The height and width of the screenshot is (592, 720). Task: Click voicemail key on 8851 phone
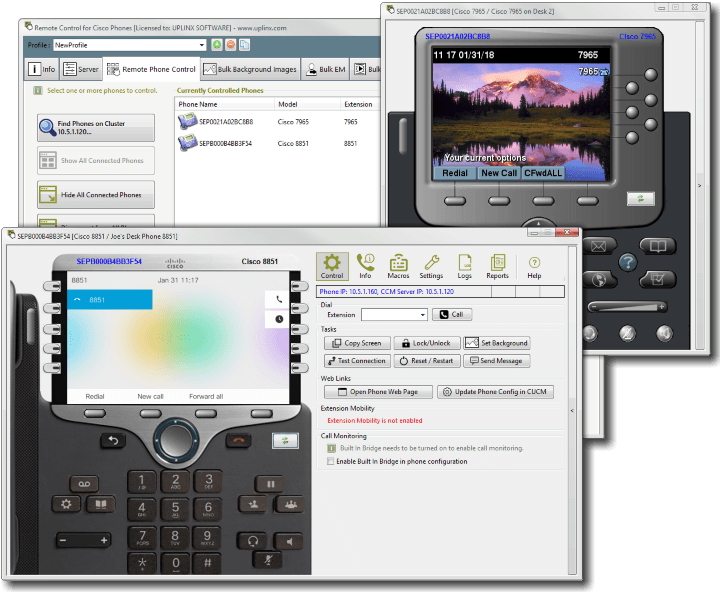(x=84, y=484)
